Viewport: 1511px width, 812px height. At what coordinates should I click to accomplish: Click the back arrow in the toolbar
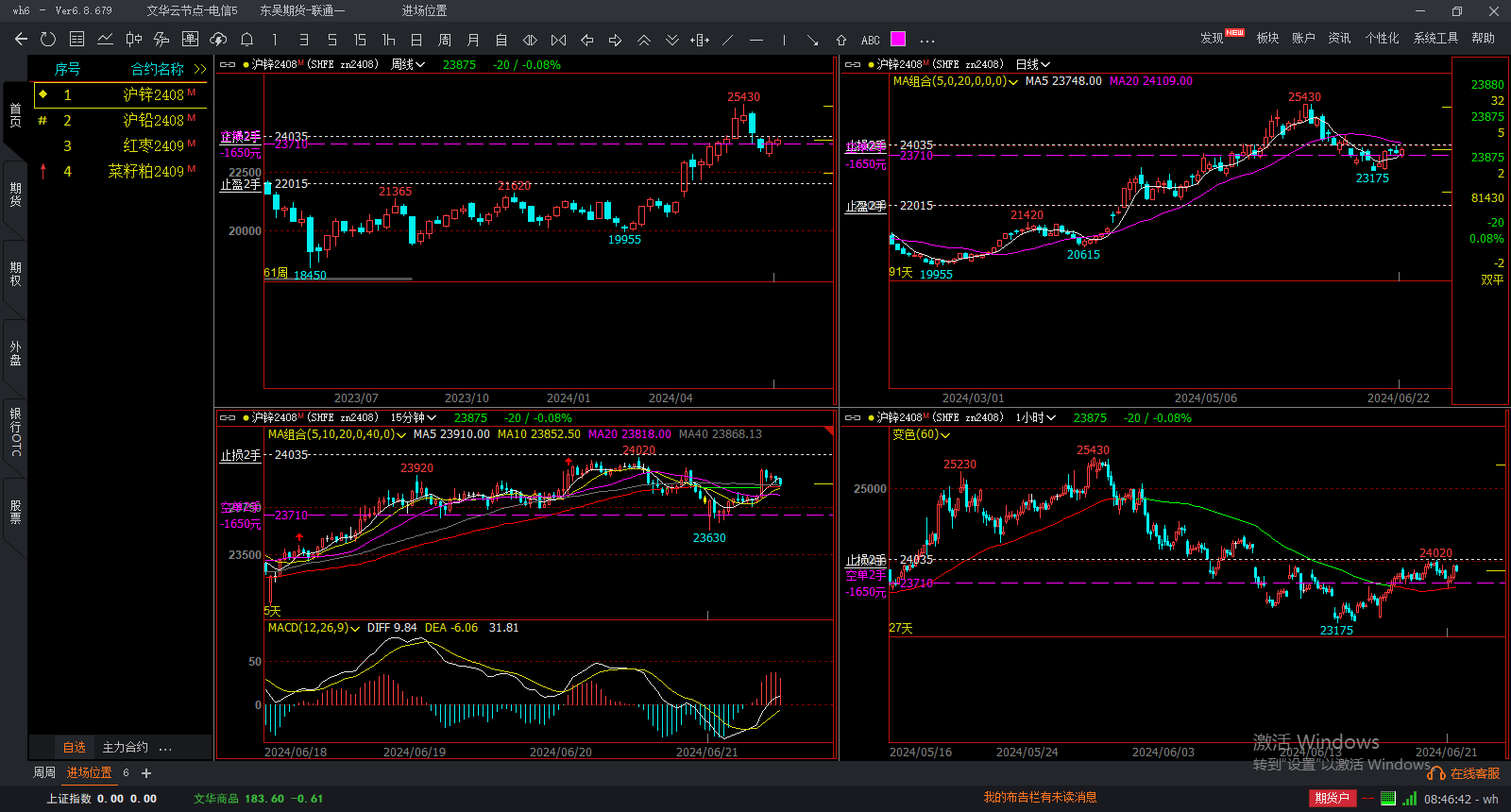(x=21, y=39)
